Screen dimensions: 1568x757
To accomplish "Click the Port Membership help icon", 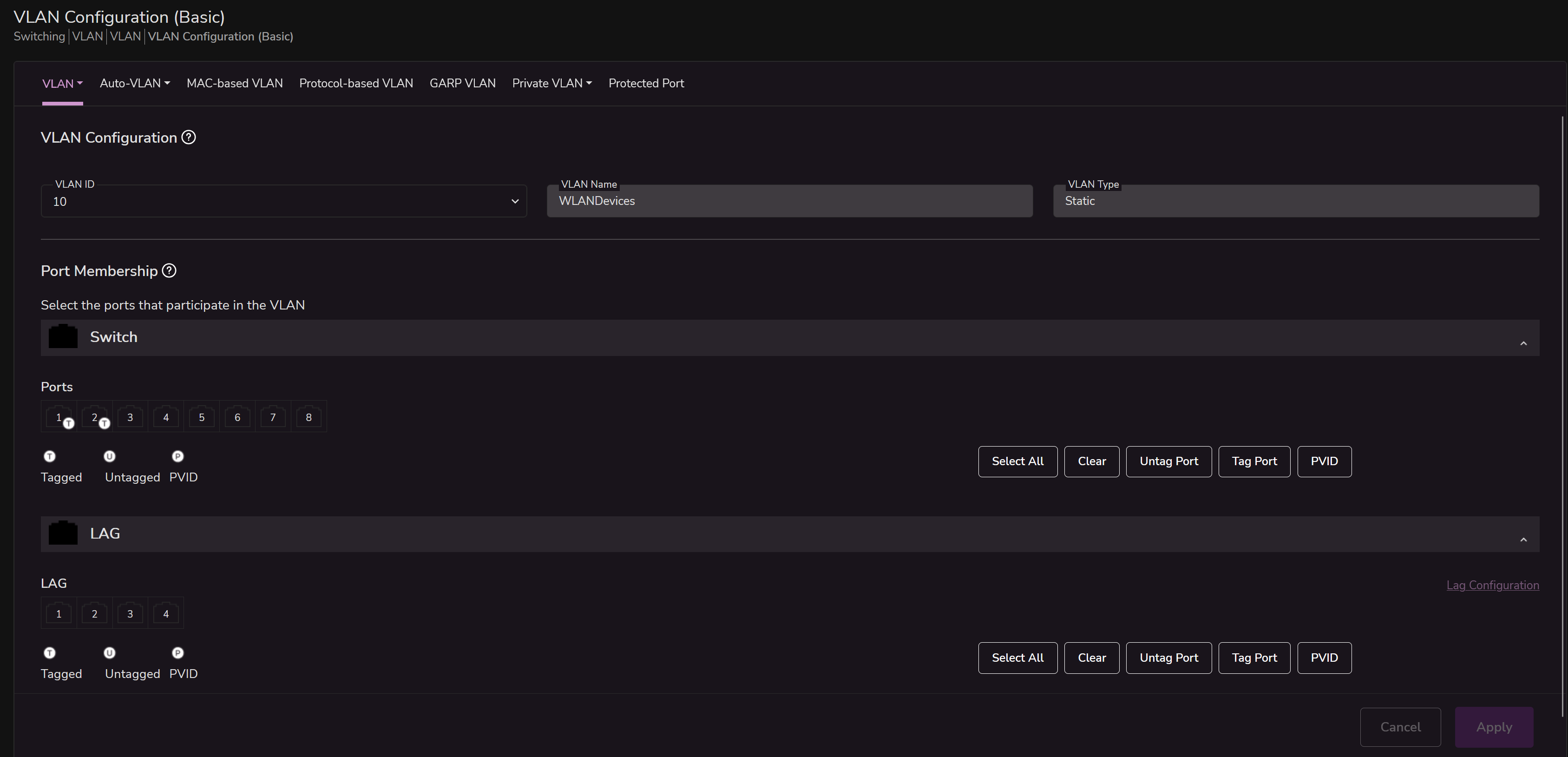I will (169, 271).
